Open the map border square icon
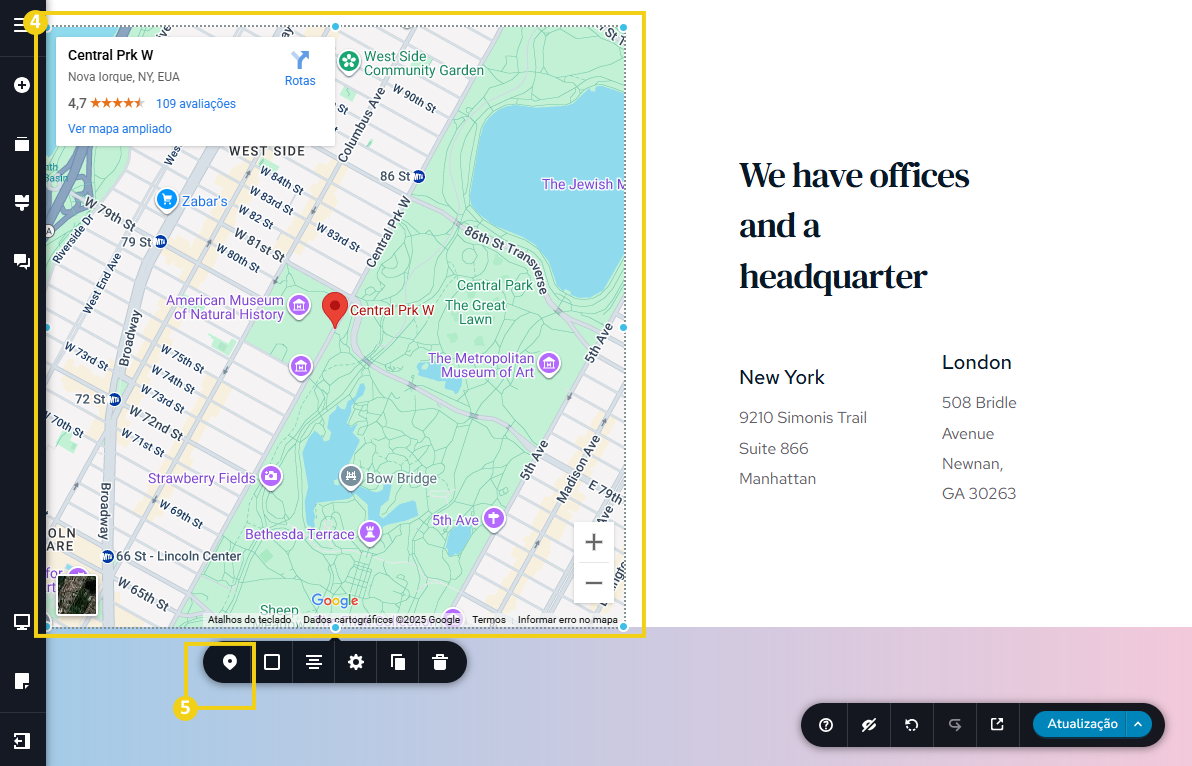 tap(272, 662)
